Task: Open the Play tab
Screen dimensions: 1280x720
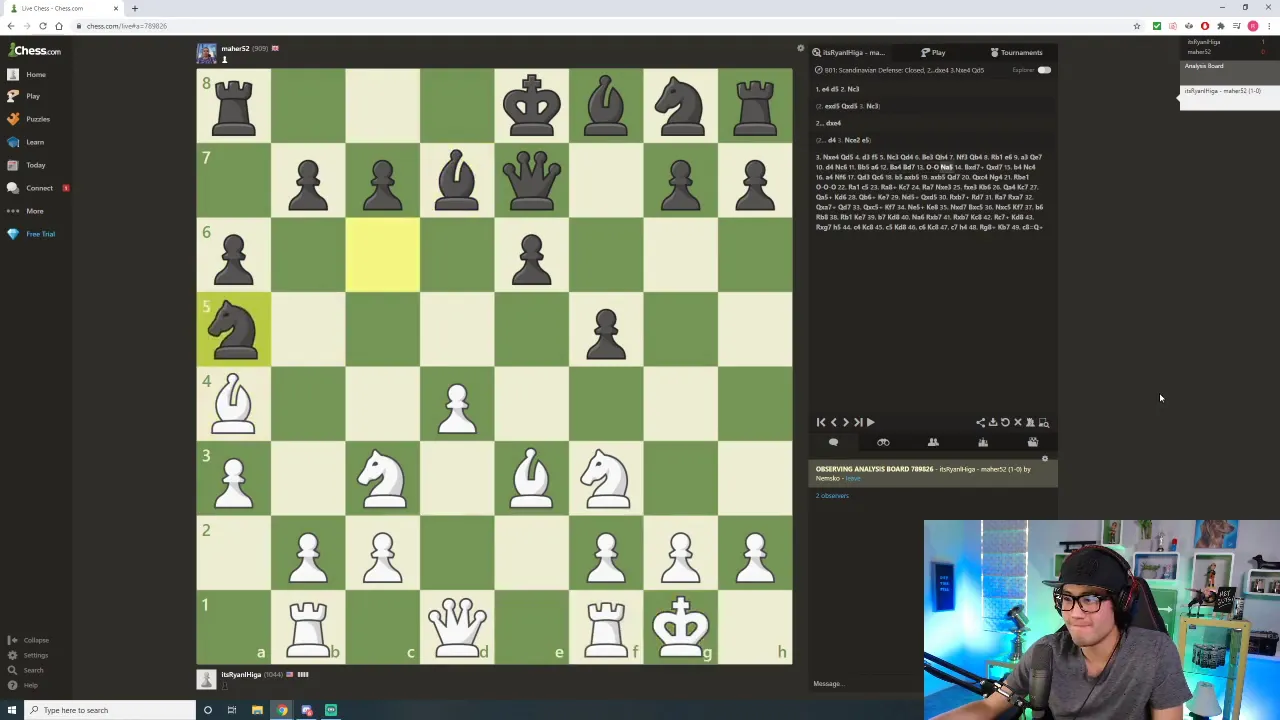Action: pos(933,52)
